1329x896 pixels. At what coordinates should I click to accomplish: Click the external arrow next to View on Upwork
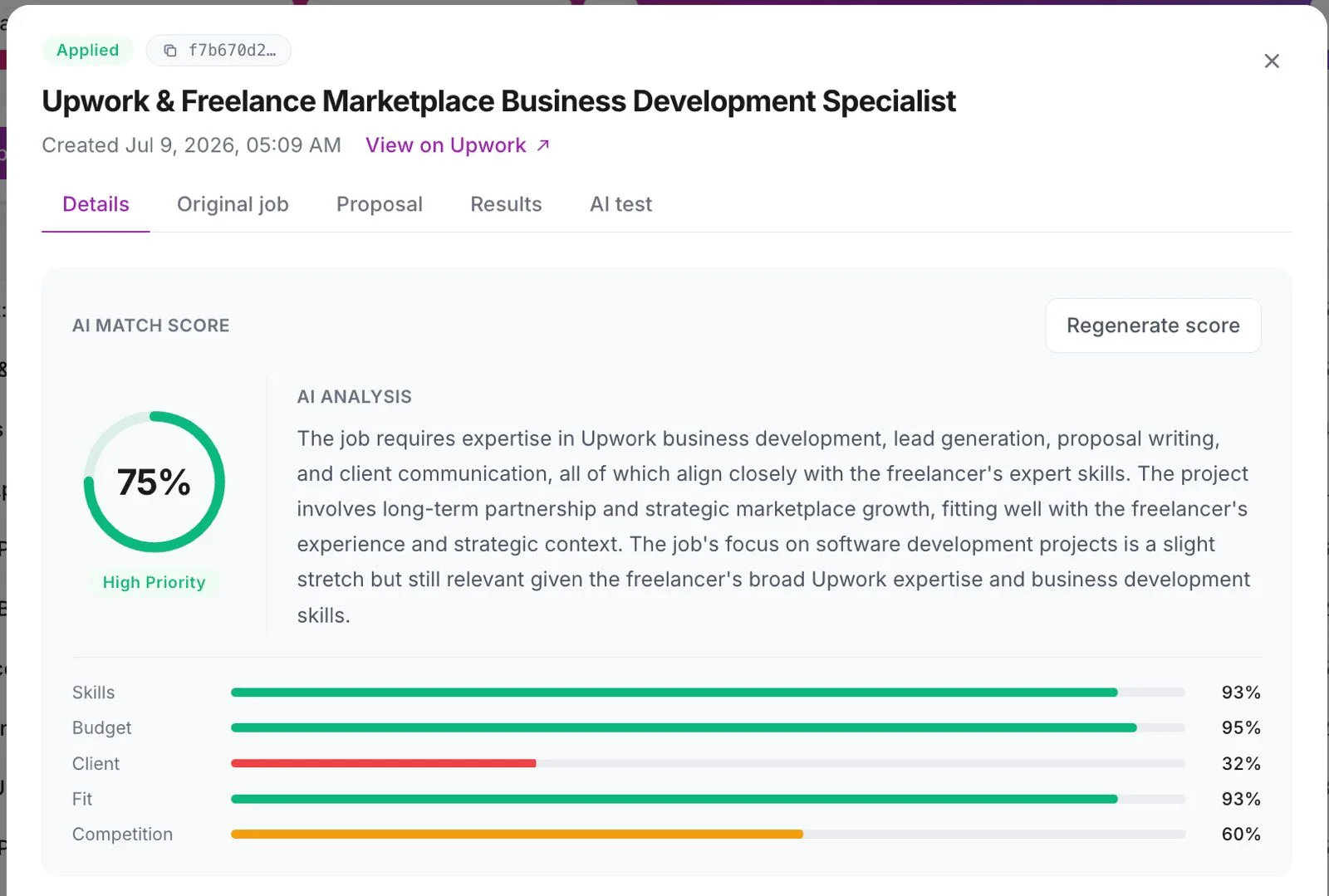[542, 145]
